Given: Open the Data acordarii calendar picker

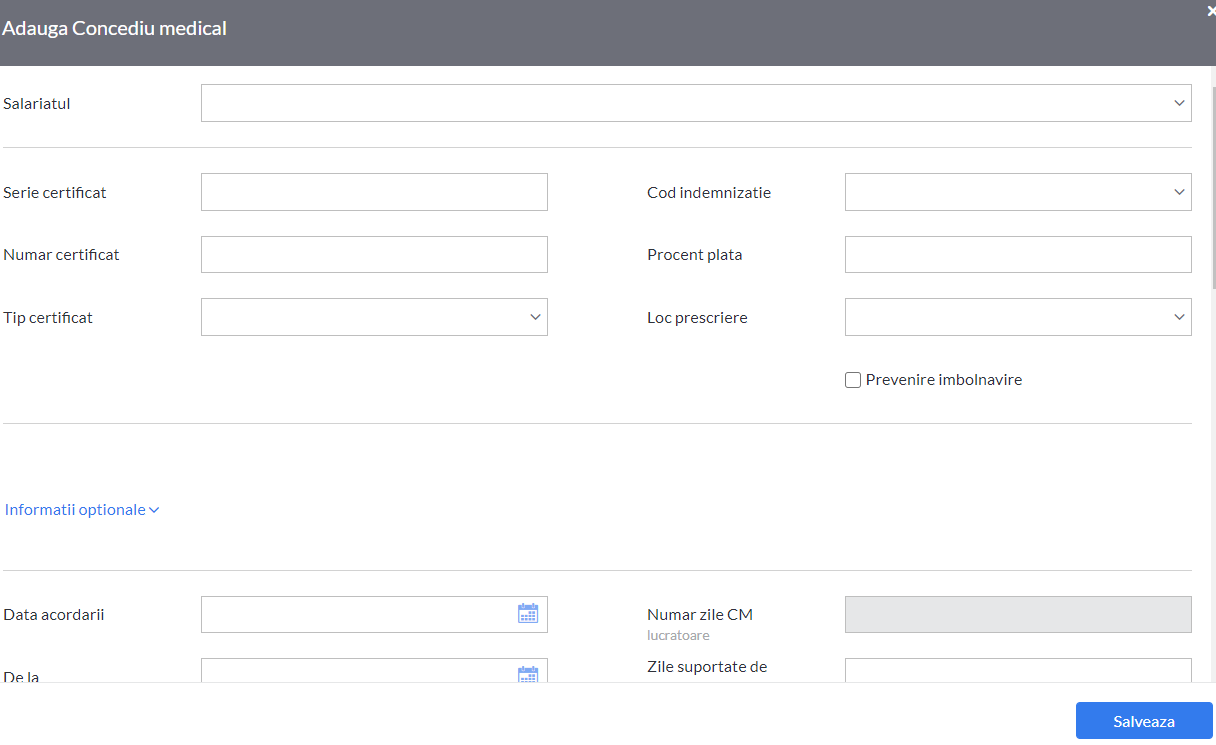Looking at the screenshot, I should pos(528,614).
